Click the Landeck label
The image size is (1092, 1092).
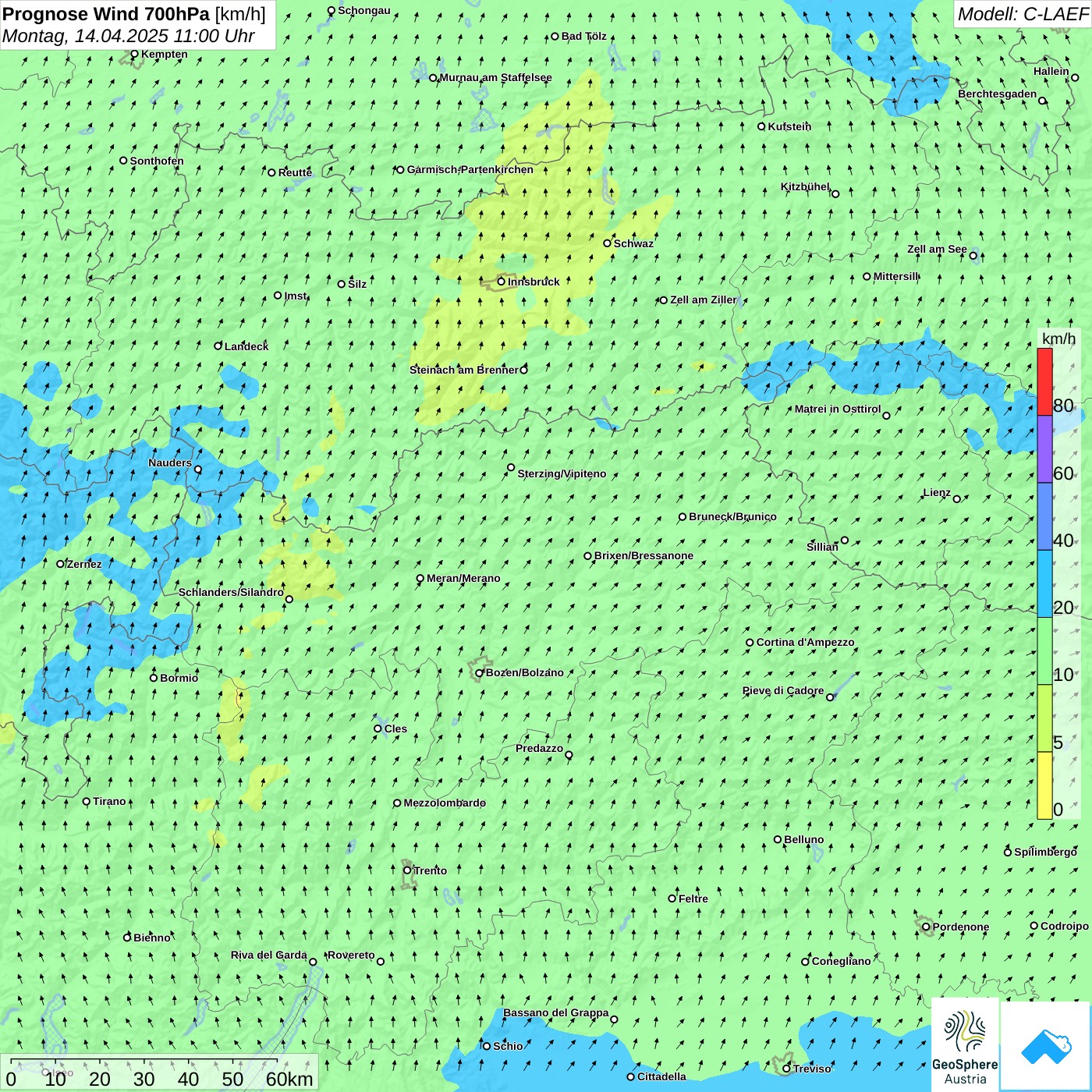(x=246, y=346)
